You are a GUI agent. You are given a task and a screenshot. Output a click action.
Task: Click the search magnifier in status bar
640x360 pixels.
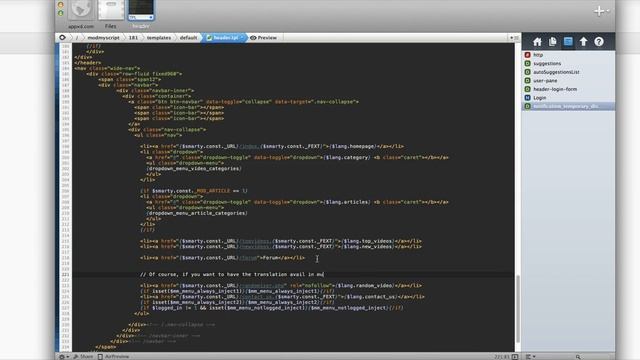(578, 357)
